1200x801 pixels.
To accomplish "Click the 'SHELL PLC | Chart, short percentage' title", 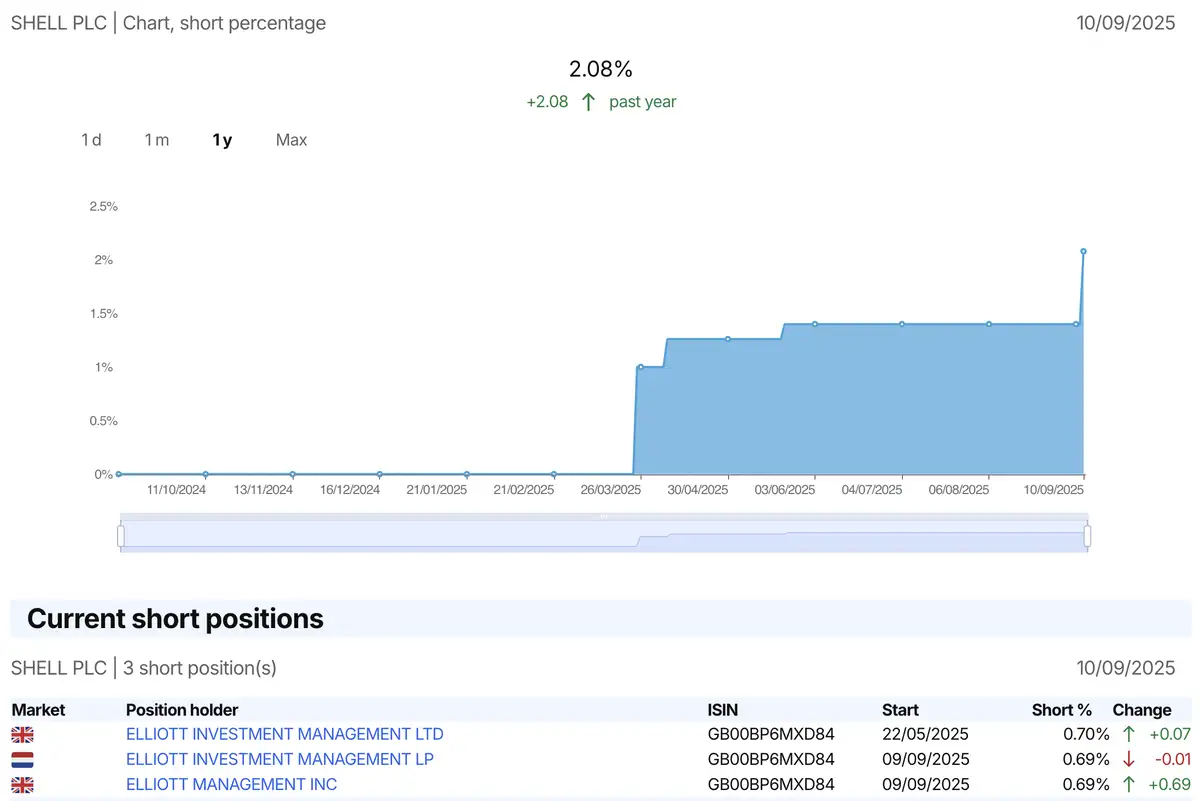I will [x=168, y=23].
